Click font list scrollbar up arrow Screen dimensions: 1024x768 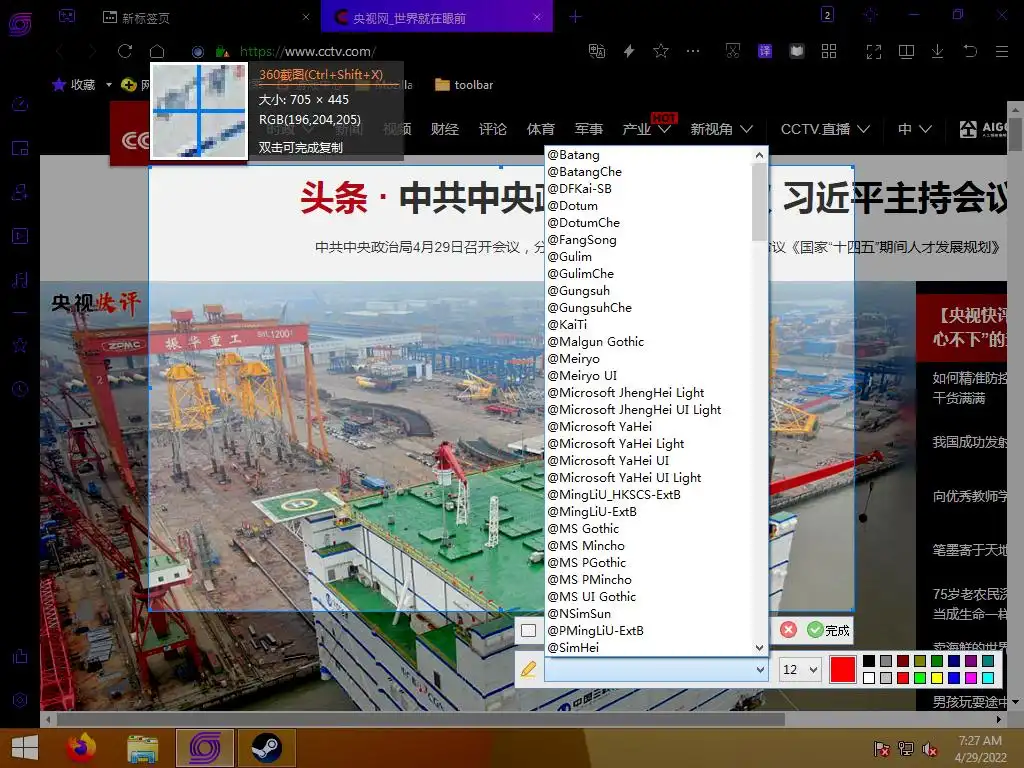[759, 155]
